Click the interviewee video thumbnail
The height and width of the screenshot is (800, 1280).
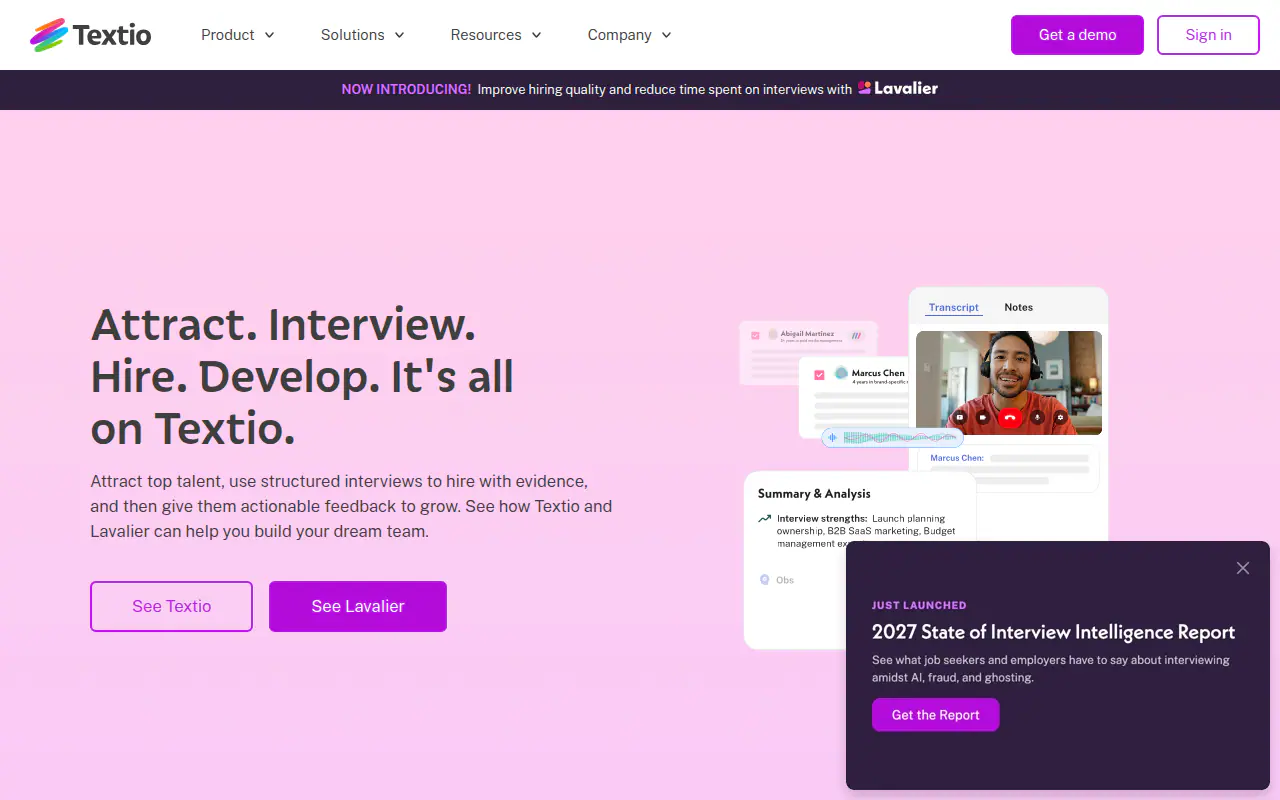coord(1009,383)
